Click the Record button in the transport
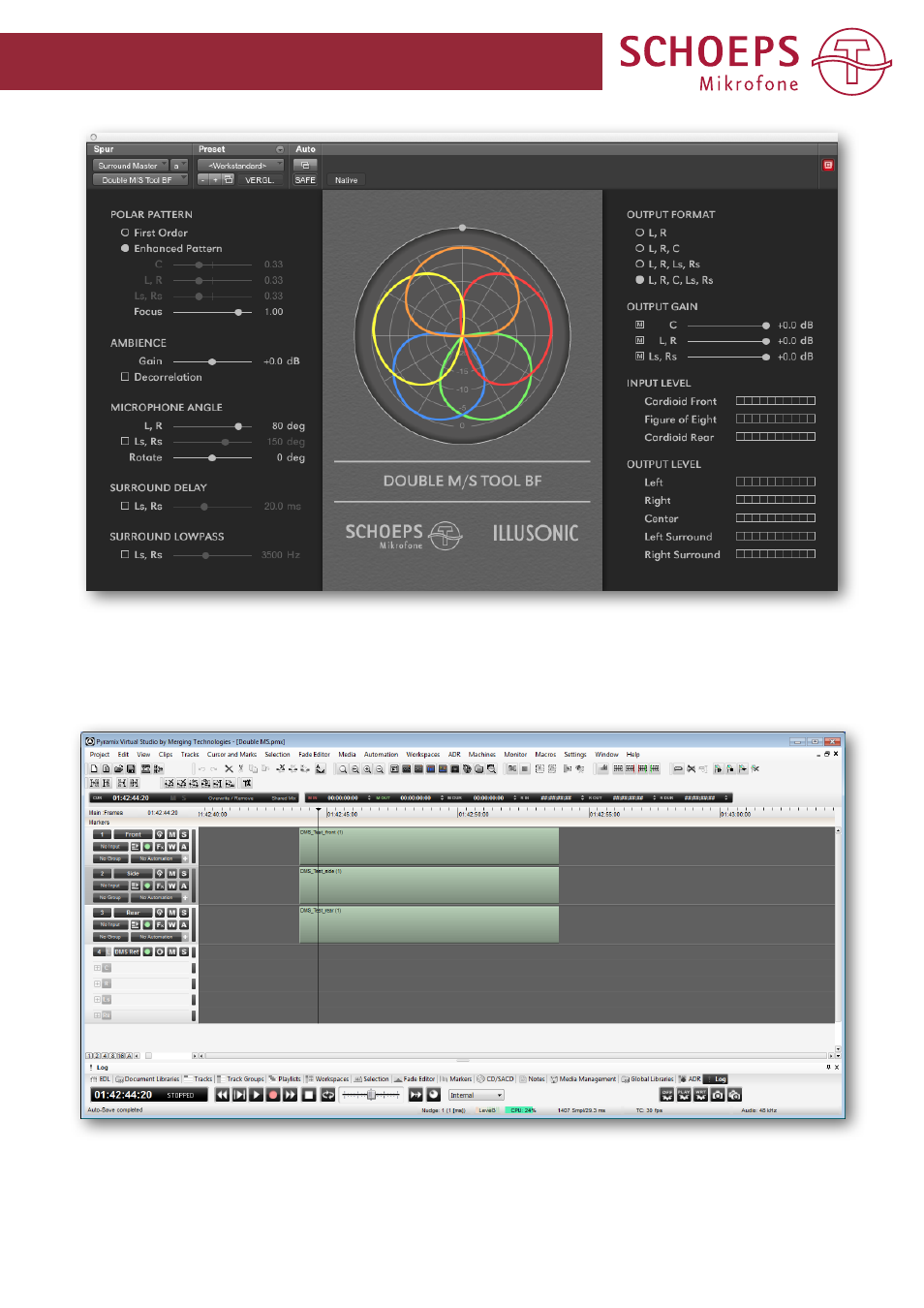This screenshot has height=1308, width=924. tap(273, 1095)
